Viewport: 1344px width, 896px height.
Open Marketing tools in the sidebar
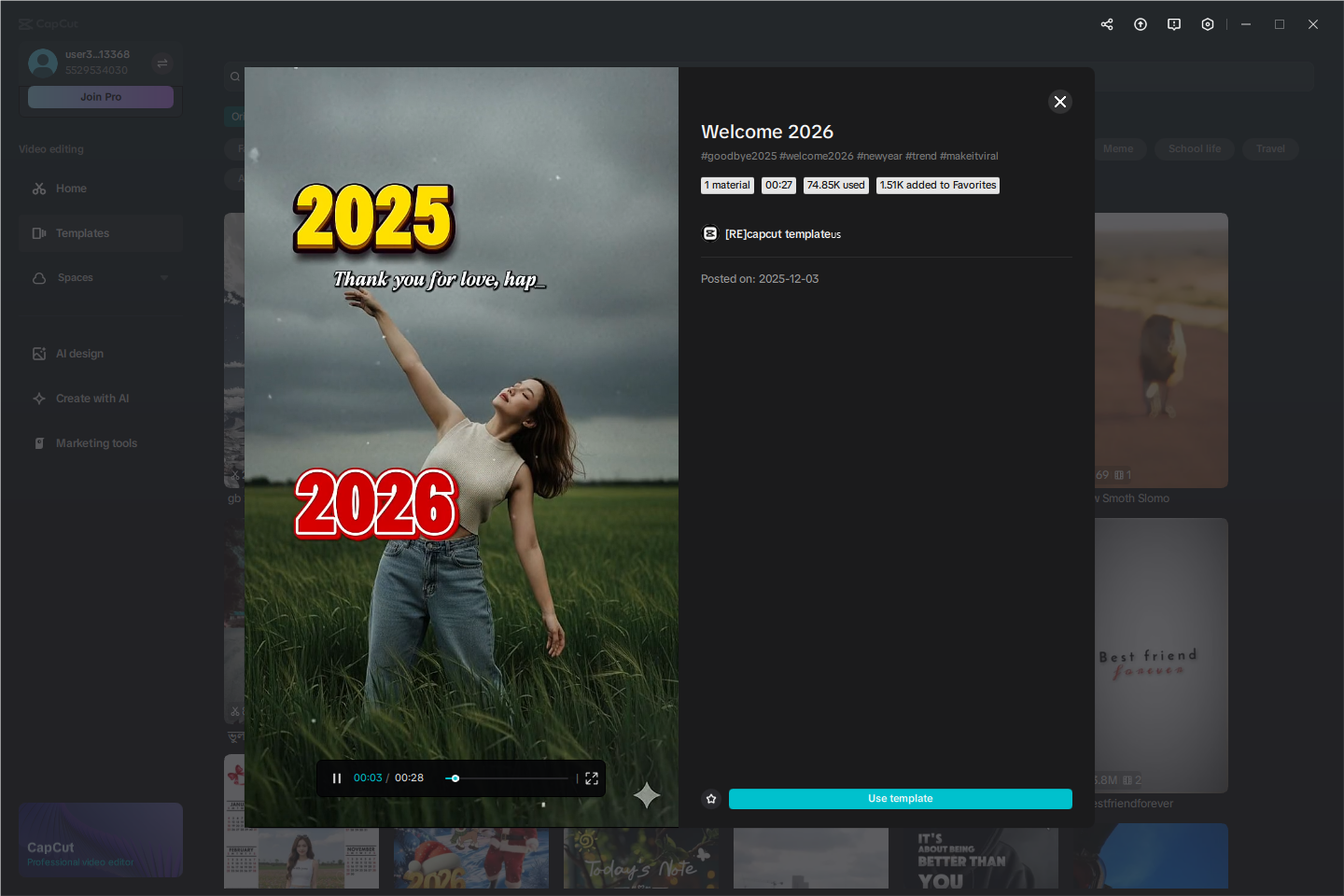pos(101,443)
